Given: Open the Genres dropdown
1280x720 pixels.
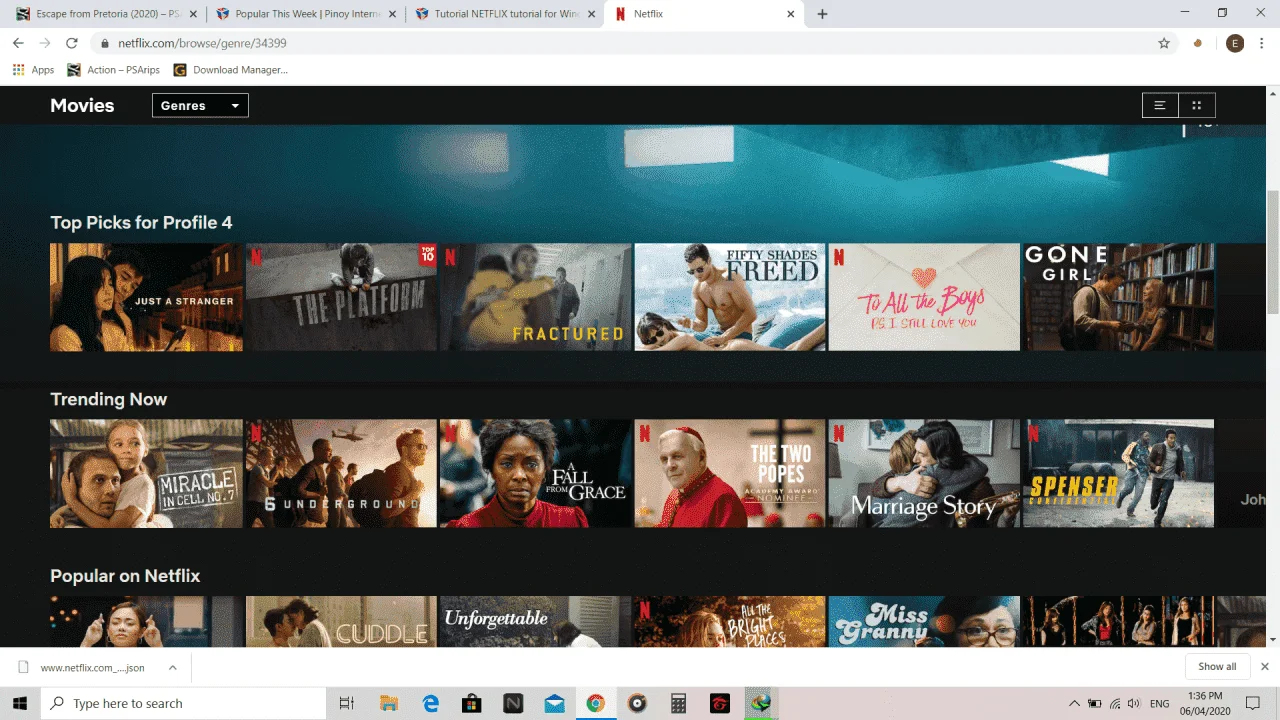Looking at the screenshot, I should click(x=200, y=105).
